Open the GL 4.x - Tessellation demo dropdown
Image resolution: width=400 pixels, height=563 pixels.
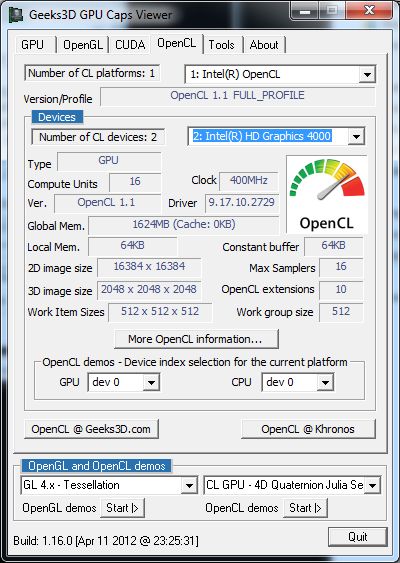pyautogui.click(x=189, y=485)
